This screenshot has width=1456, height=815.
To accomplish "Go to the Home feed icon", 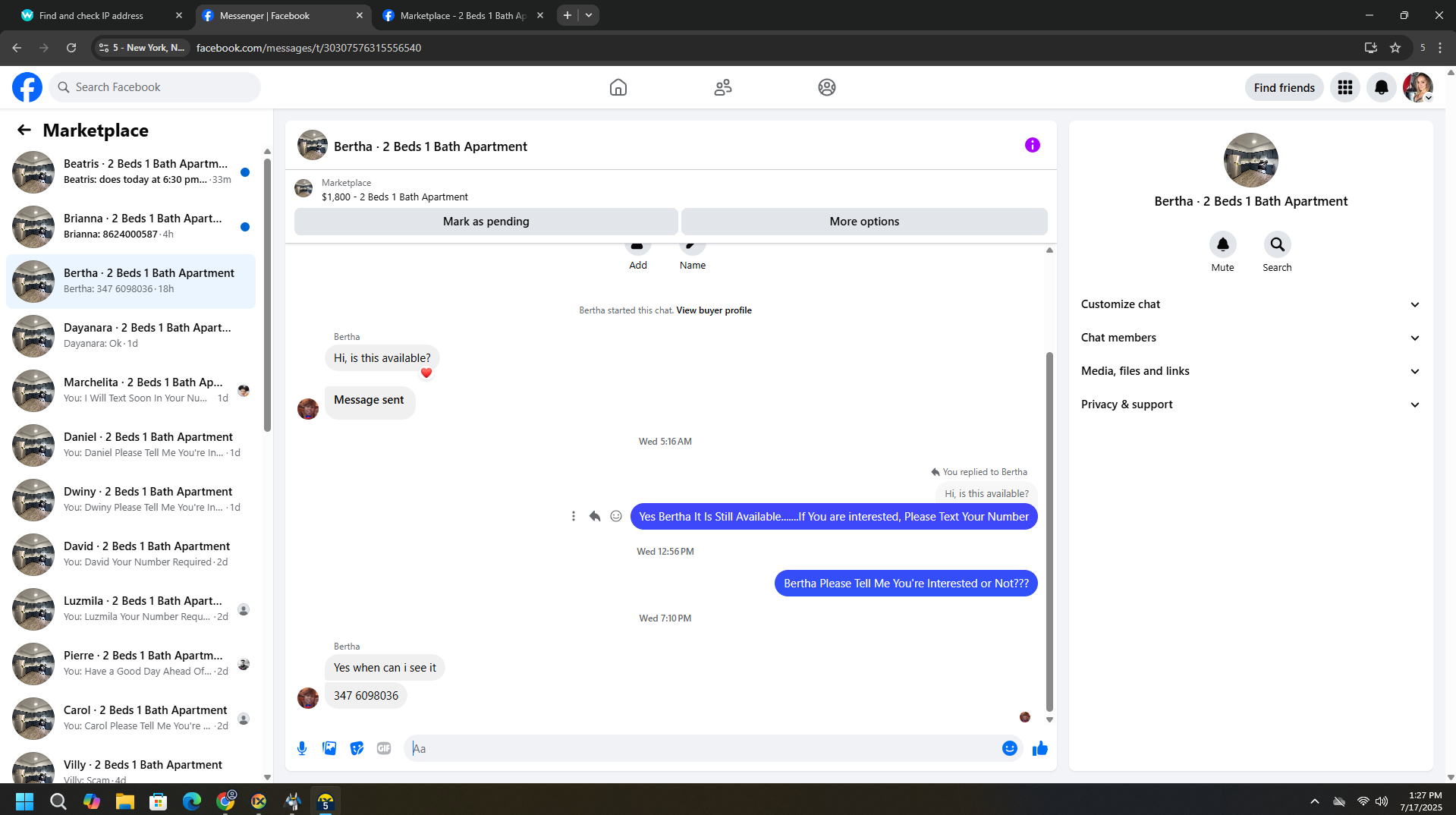I will pos(618,87).
